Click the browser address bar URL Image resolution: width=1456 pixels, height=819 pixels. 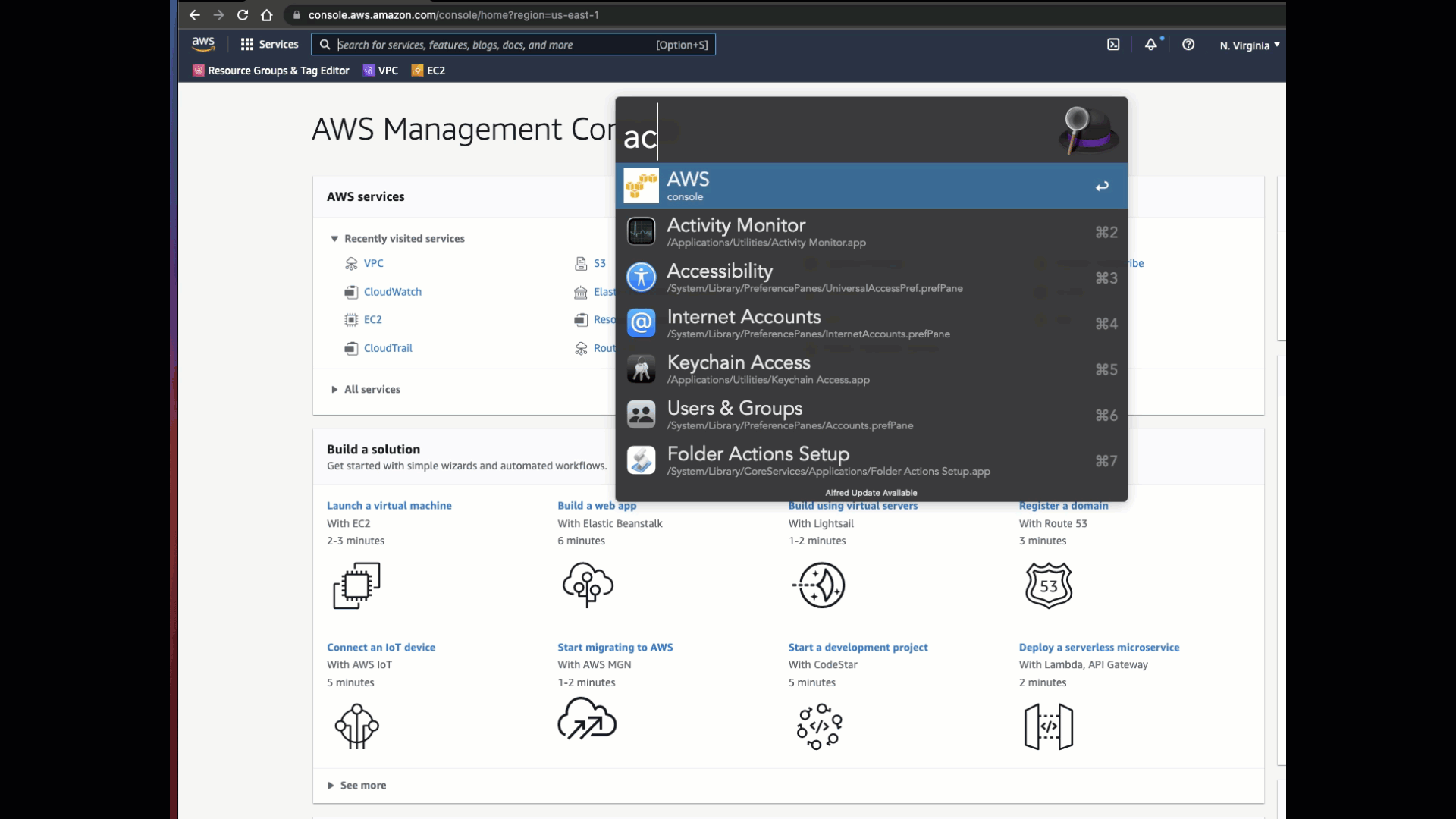click(x=453, y=15)
